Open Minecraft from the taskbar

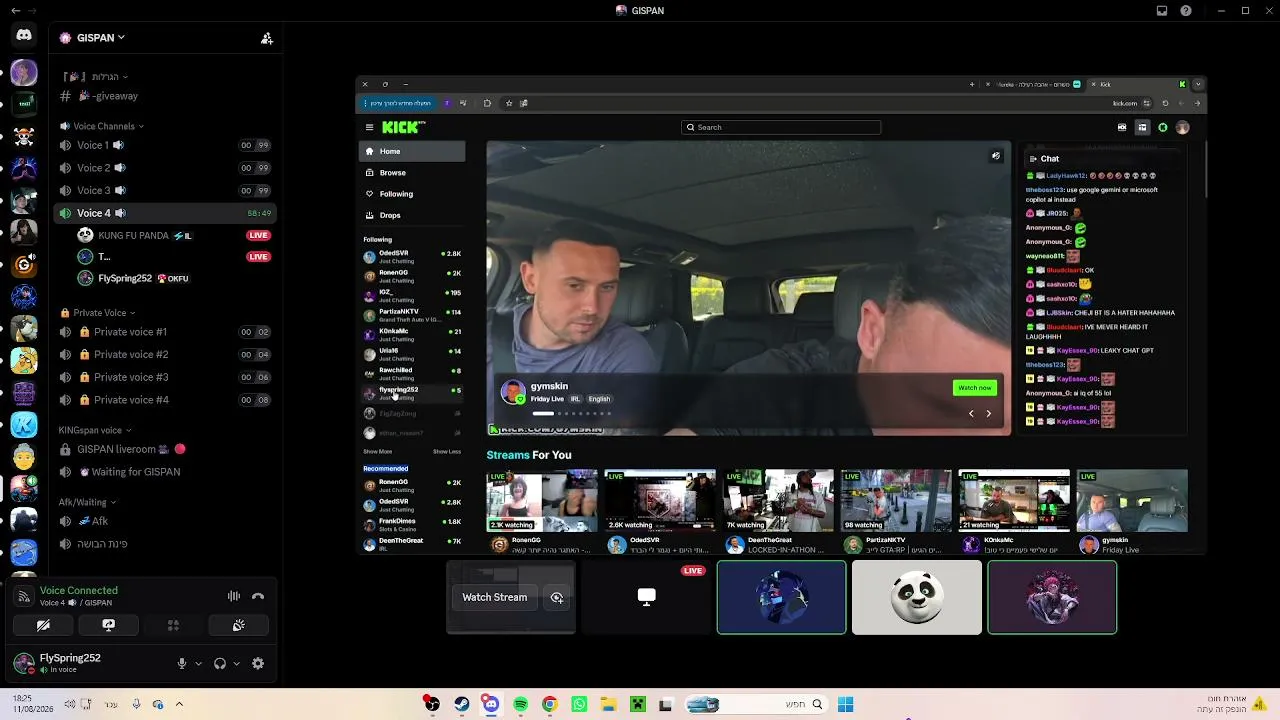(x=637, y=704)
